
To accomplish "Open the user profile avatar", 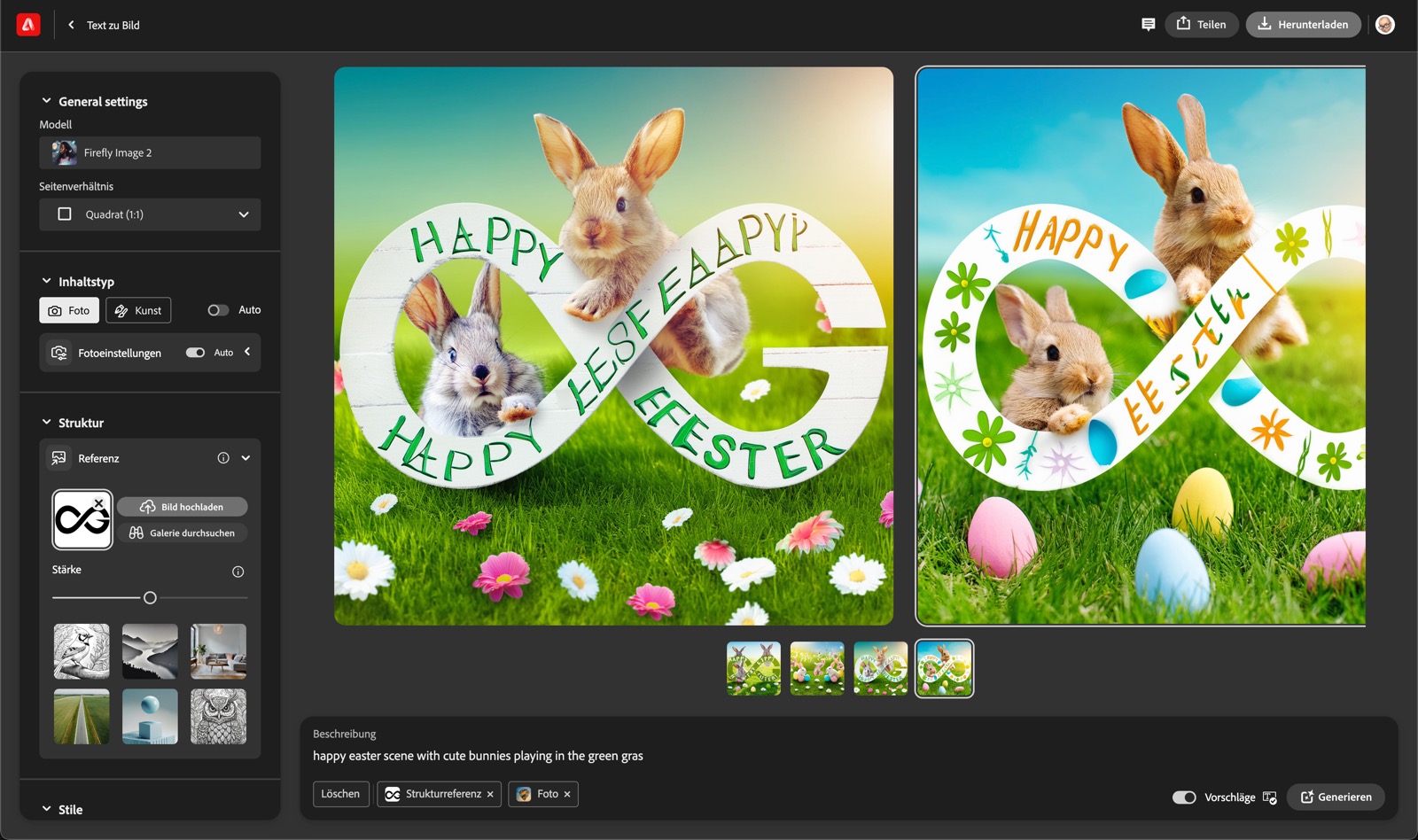I will tap(1385, 25).
